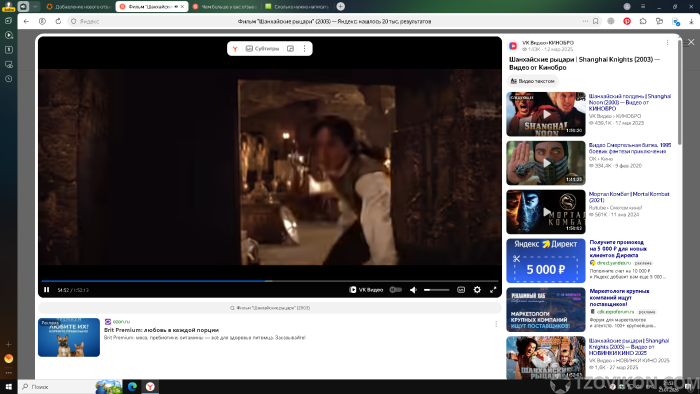700x394 pixels.
Task: Click the Yandex Y icon in overlay toolbar
Action: pyautogui.click(x=235, y=49)
